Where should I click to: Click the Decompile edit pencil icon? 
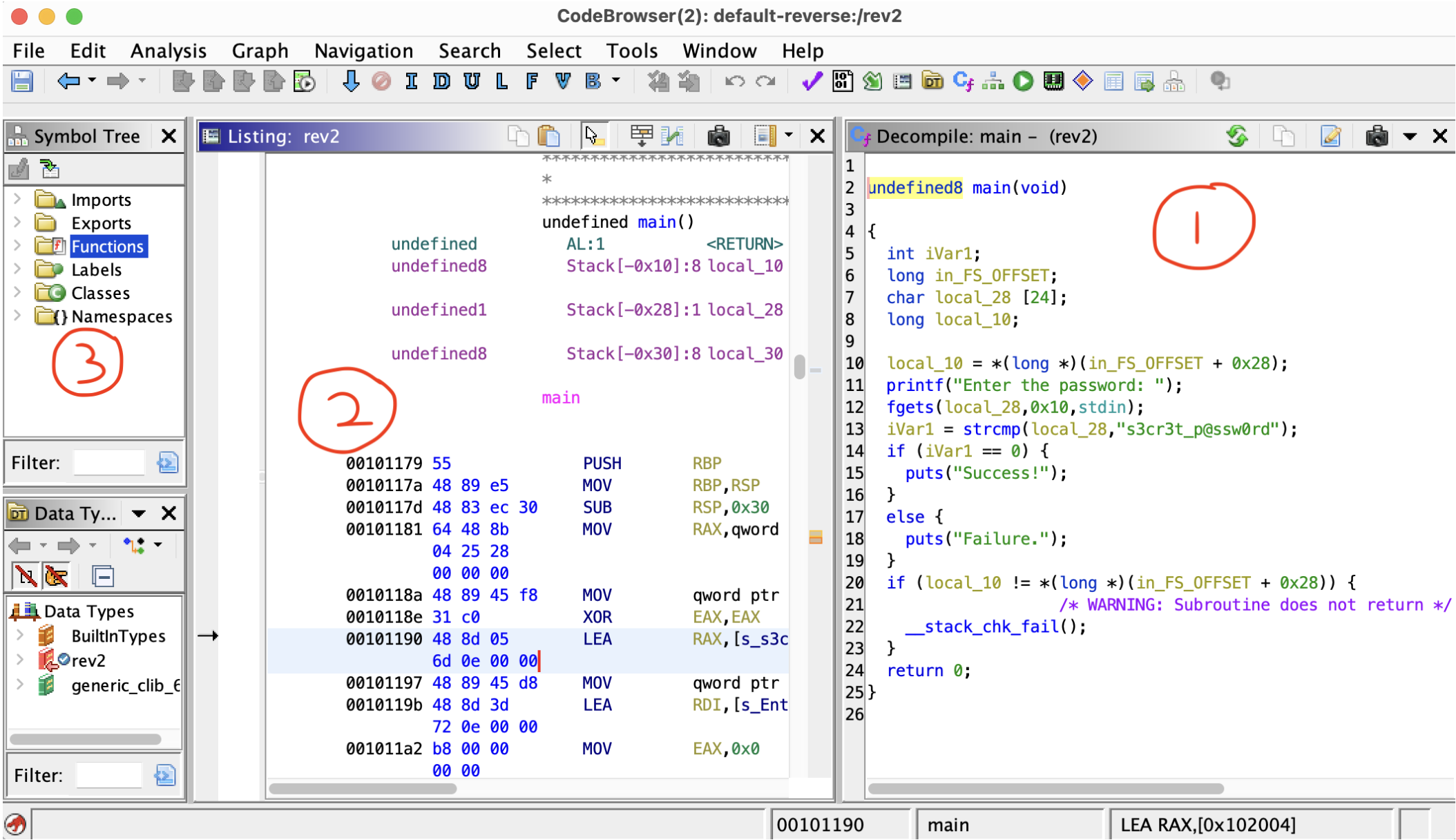tap(1331, 135)
